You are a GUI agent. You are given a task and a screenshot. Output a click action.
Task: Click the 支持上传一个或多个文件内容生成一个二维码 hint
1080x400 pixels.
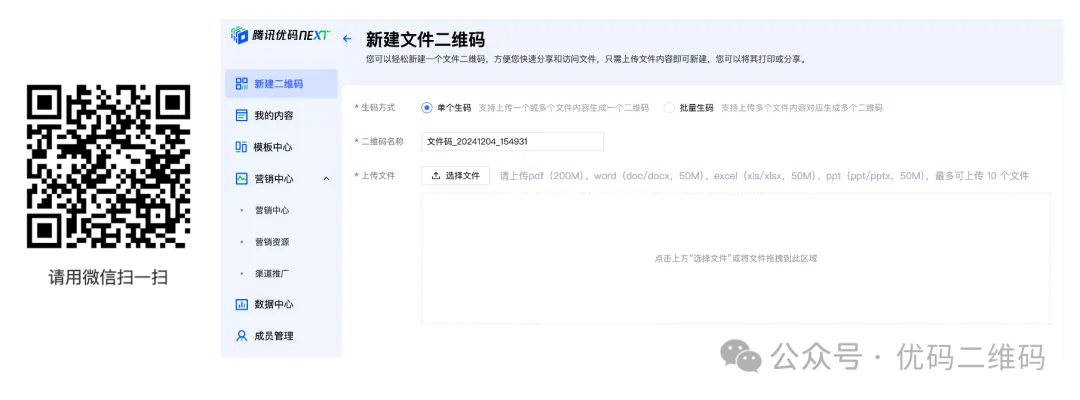[563, 108]
